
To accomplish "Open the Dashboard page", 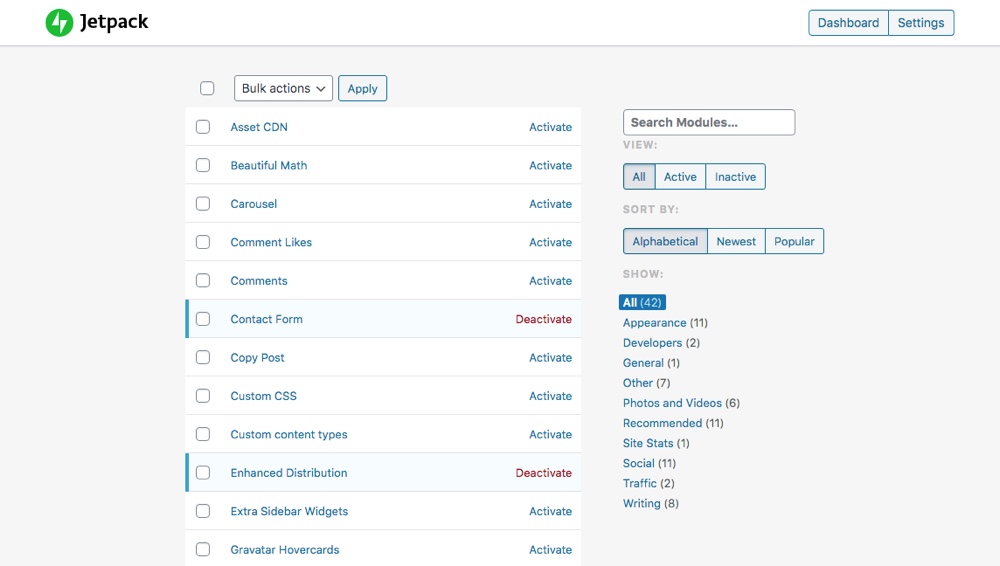I will pyautogui.click(x=848, y=23).
